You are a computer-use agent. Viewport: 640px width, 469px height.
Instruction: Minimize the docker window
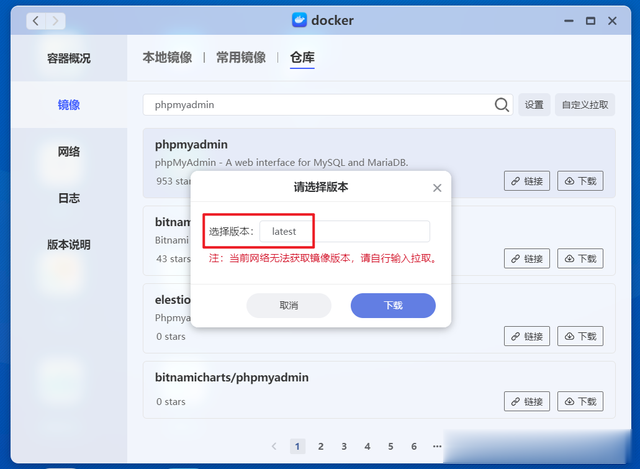pos(569,21)
